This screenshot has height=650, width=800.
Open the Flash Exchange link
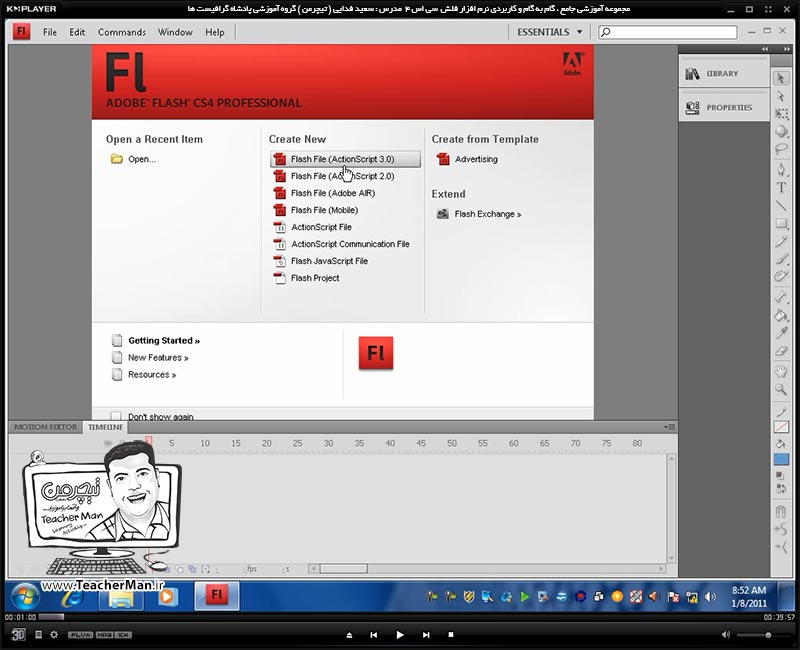click(479, 214)
